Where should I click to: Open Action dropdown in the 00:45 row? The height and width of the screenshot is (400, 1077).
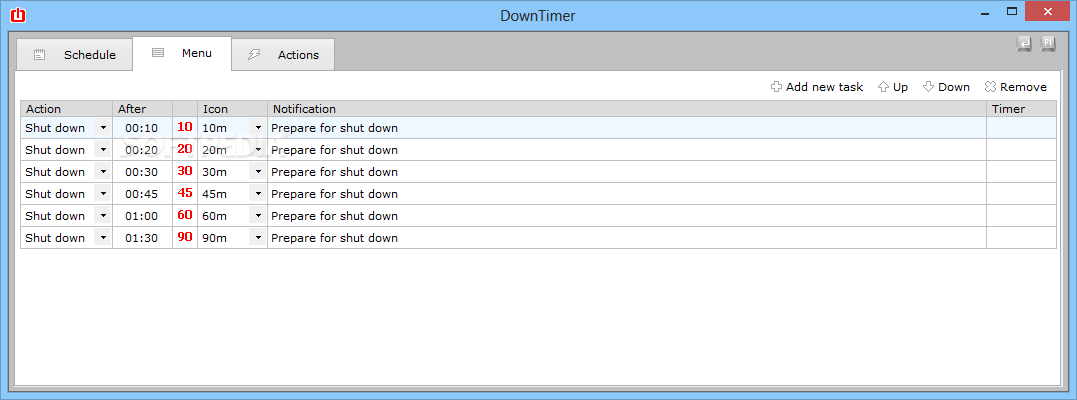[x=103, y=194]
